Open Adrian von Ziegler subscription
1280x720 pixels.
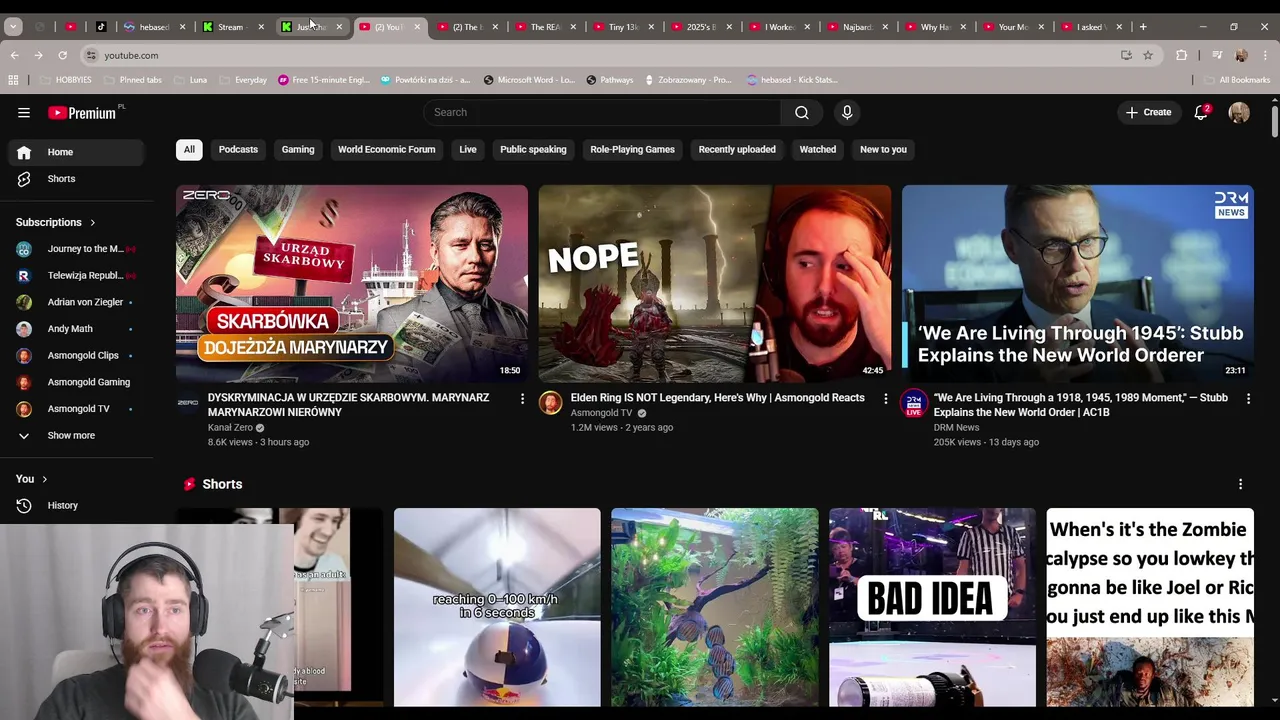(x=77, y=302)
